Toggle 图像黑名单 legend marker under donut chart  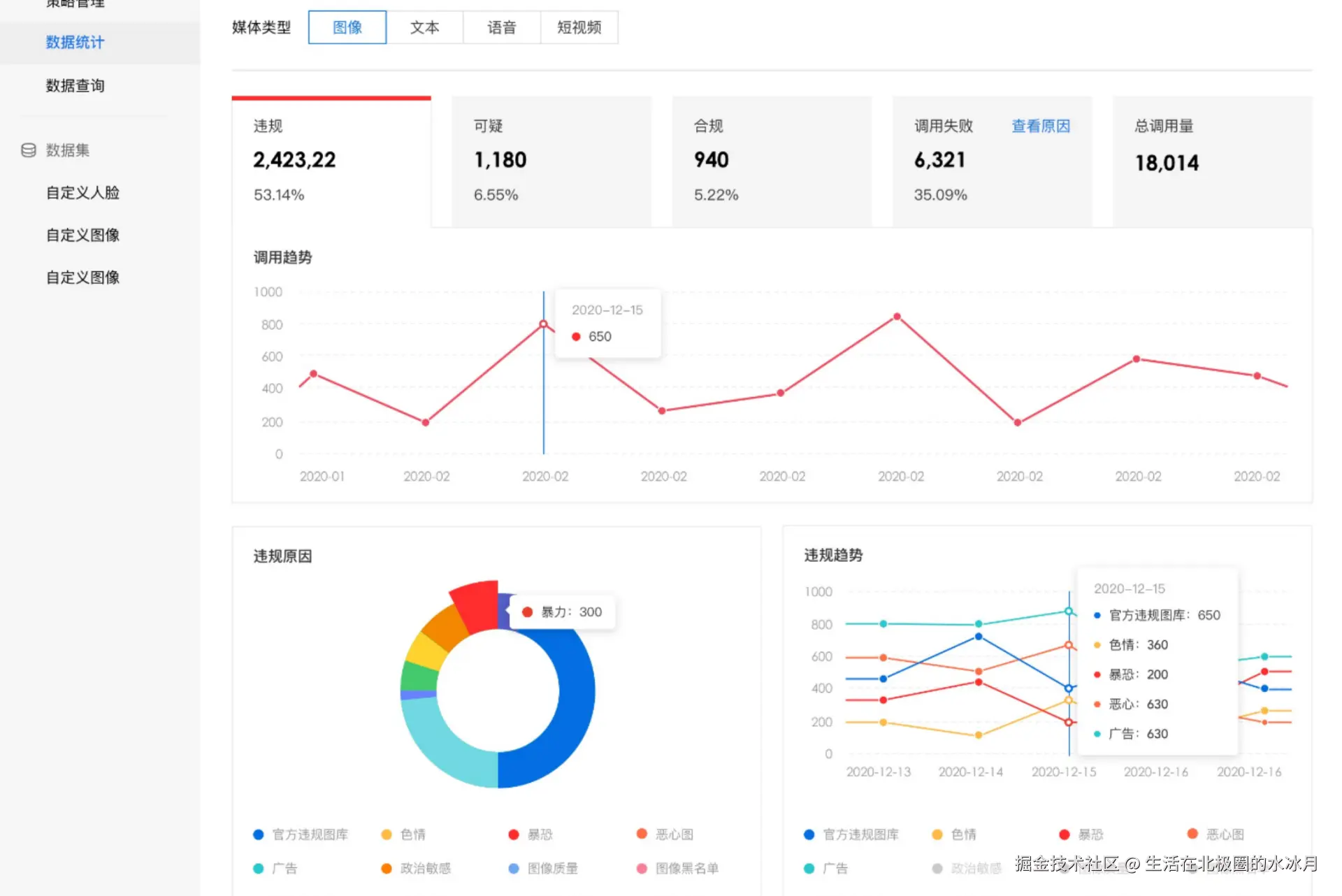point(642,869)
